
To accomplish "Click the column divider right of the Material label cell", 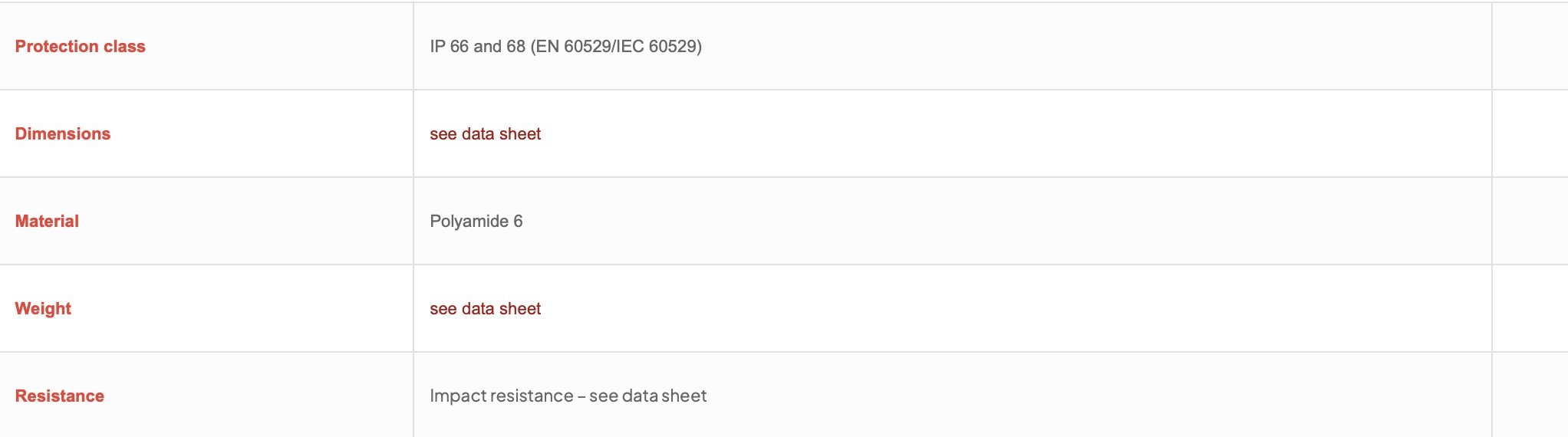I will pyautogui.click(x=413, y=222).
